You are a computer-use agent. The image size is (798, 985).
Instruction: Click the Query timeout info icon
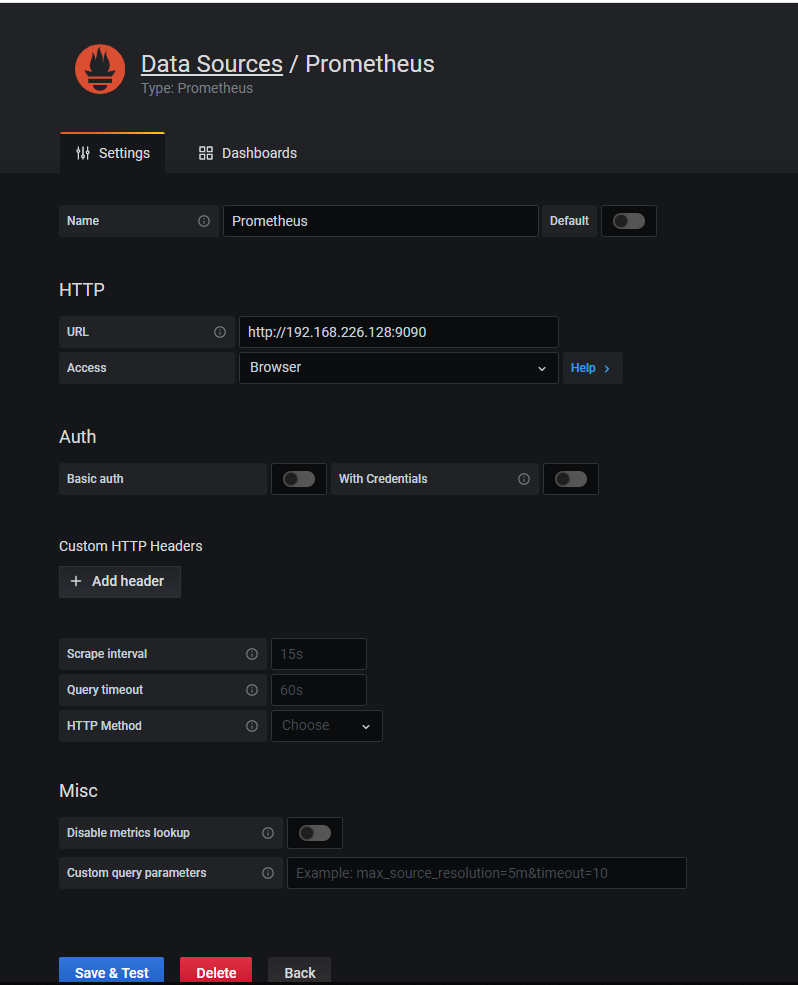tap(252, 690)
